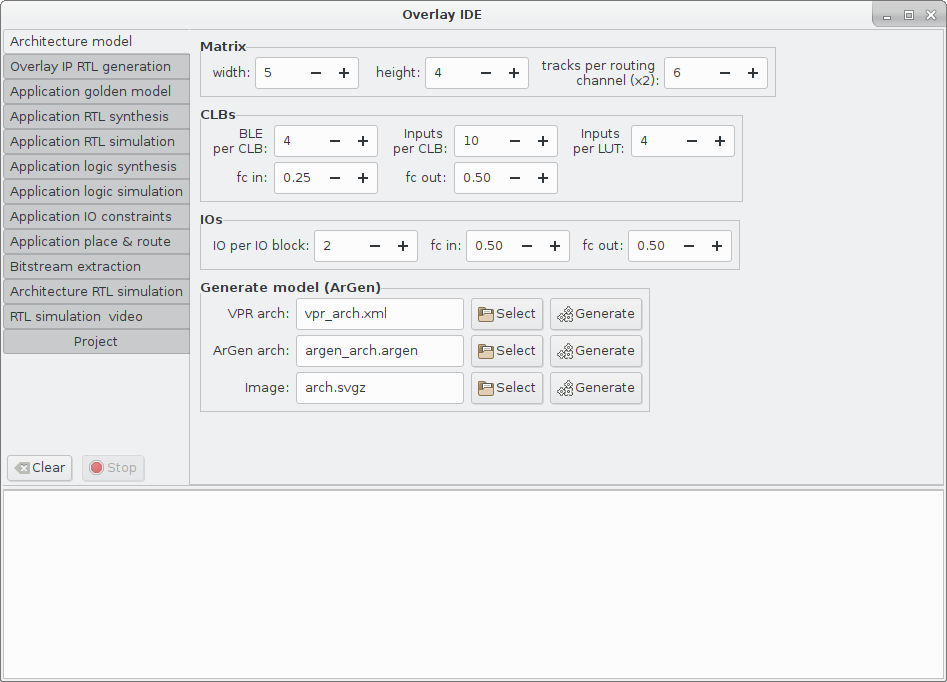
Task: Maximize the Overlay IDE window
Action: pyautogui.click(x=909, y=15)
